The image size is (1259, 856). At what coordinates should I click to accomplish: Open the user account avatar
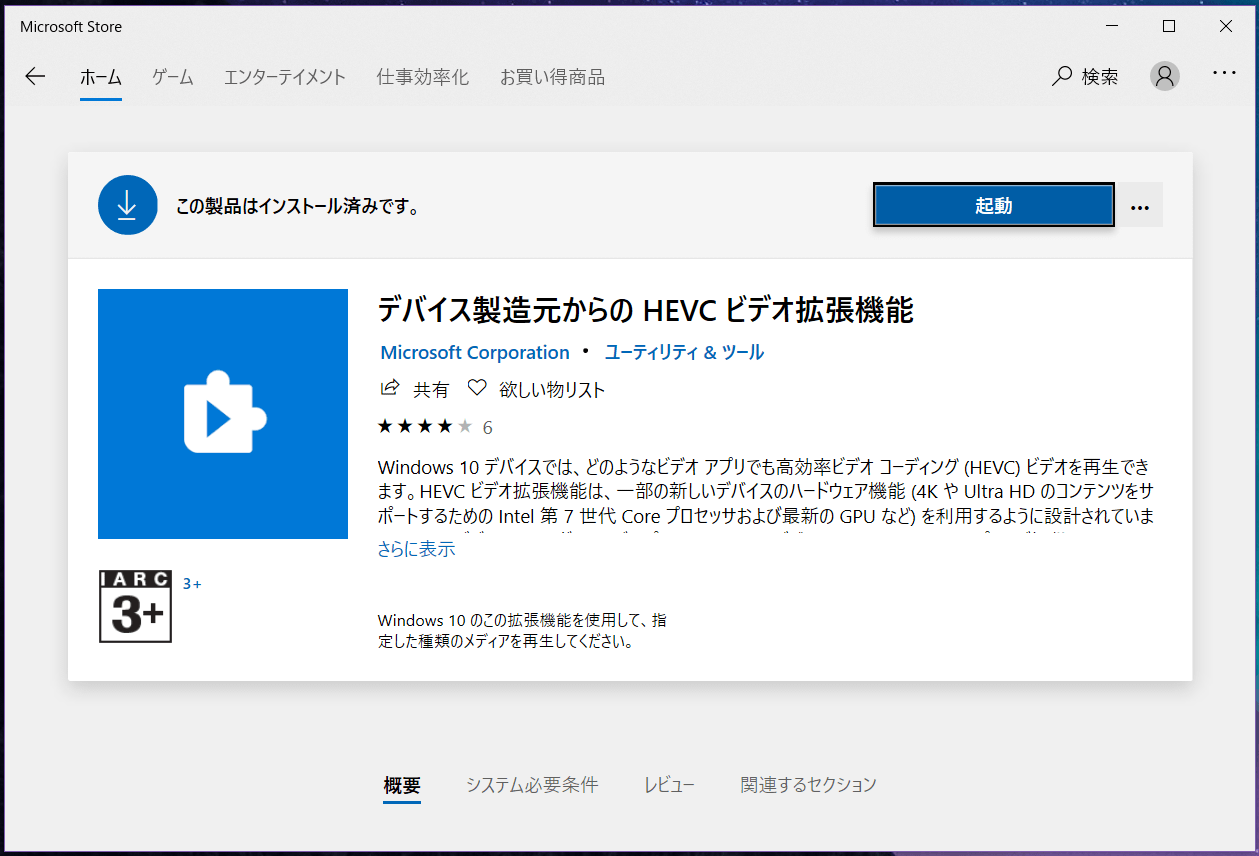(x=1164, y=77)
